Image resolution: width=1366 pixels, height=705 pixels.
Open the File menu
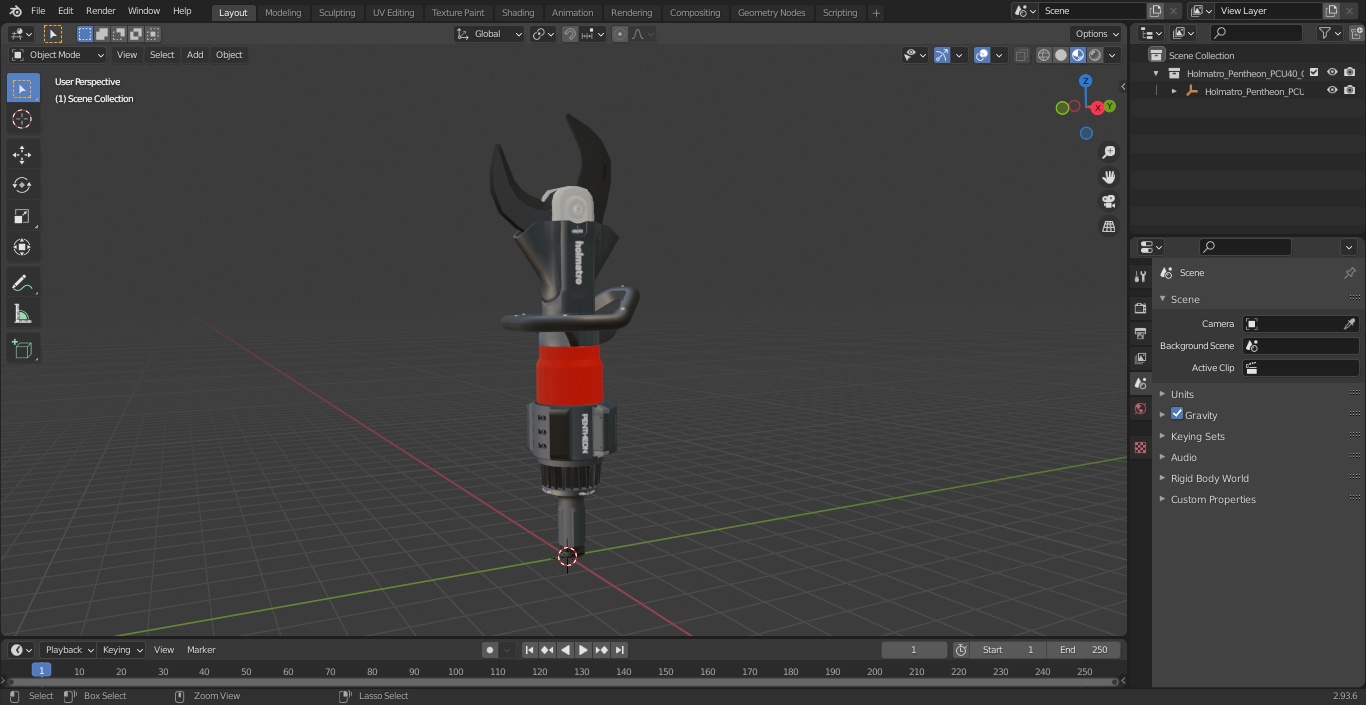[38, 11]
